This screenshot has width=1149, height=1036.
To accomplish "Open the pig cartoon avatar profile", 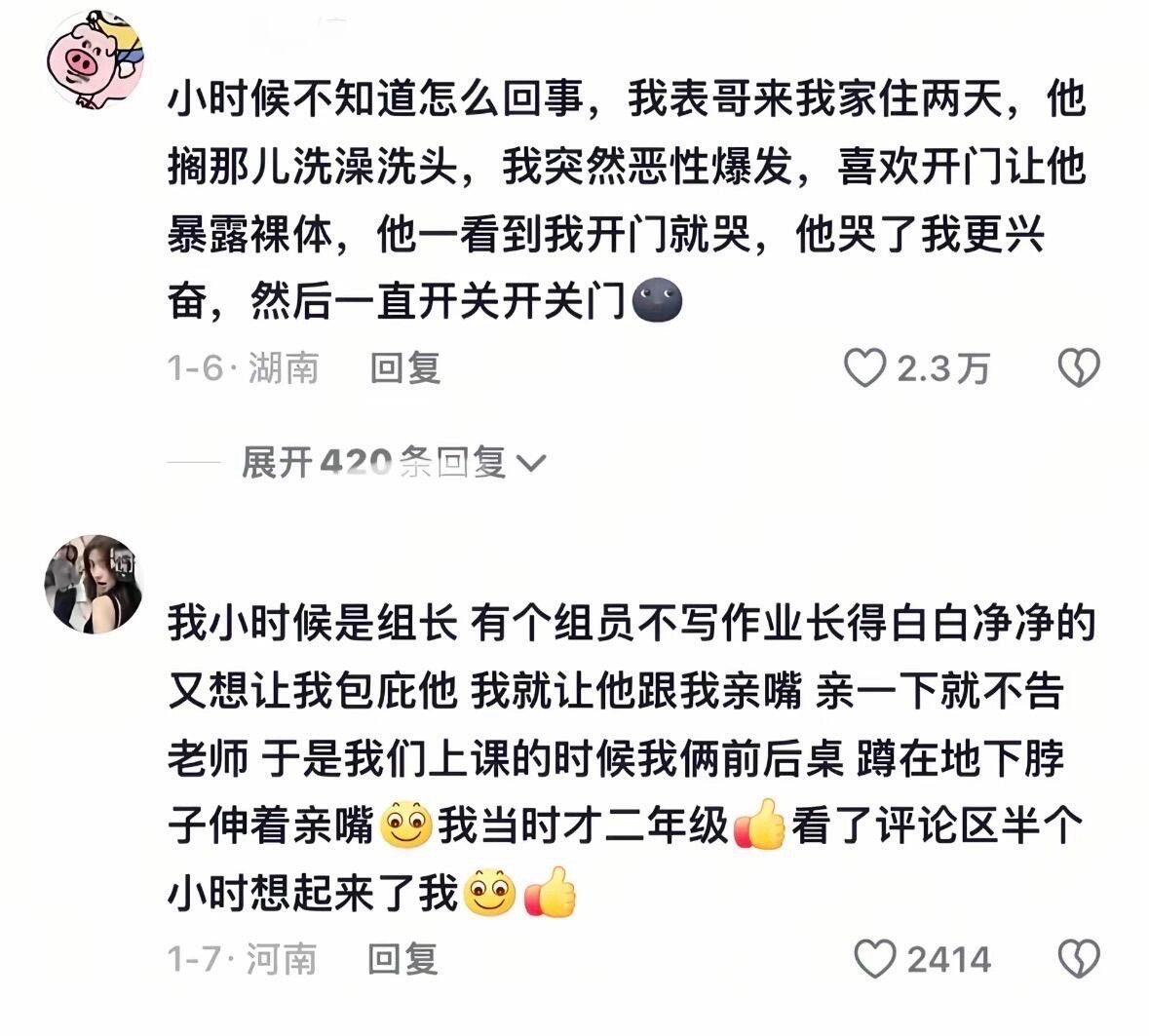I will (x=96, y=60).
